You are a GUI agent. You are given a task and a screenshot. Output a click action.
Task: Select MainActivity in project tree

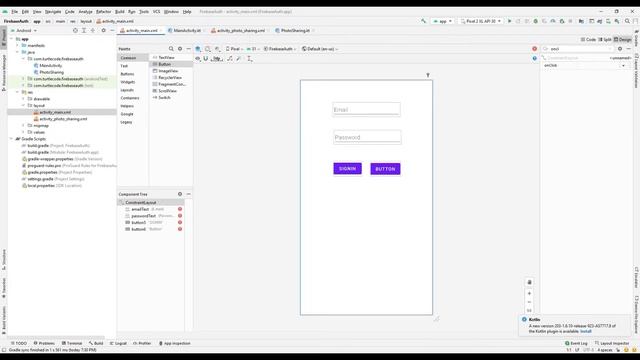(51, 66)
